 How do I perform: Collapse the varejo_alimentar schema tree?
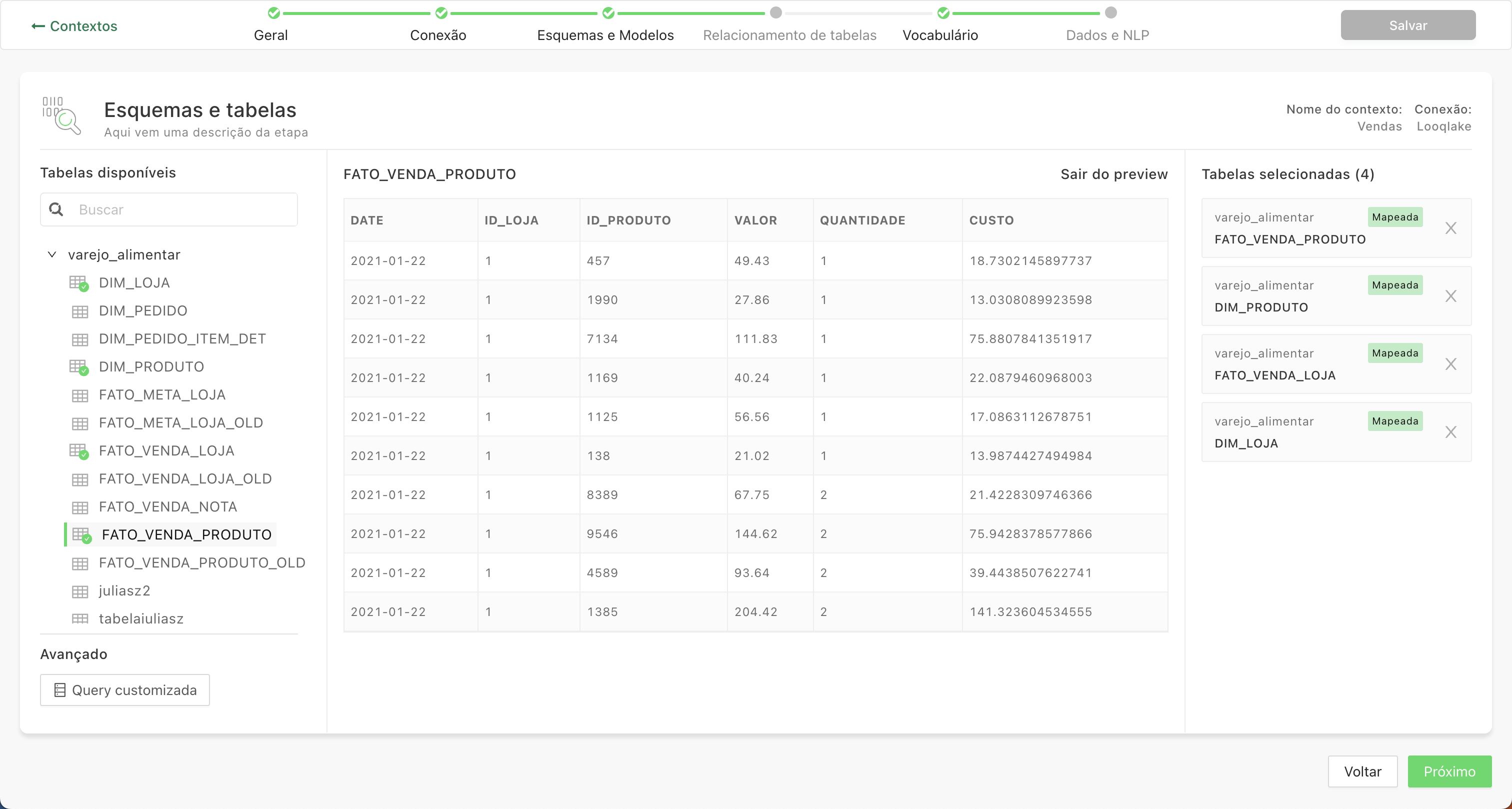coord(51,255)
